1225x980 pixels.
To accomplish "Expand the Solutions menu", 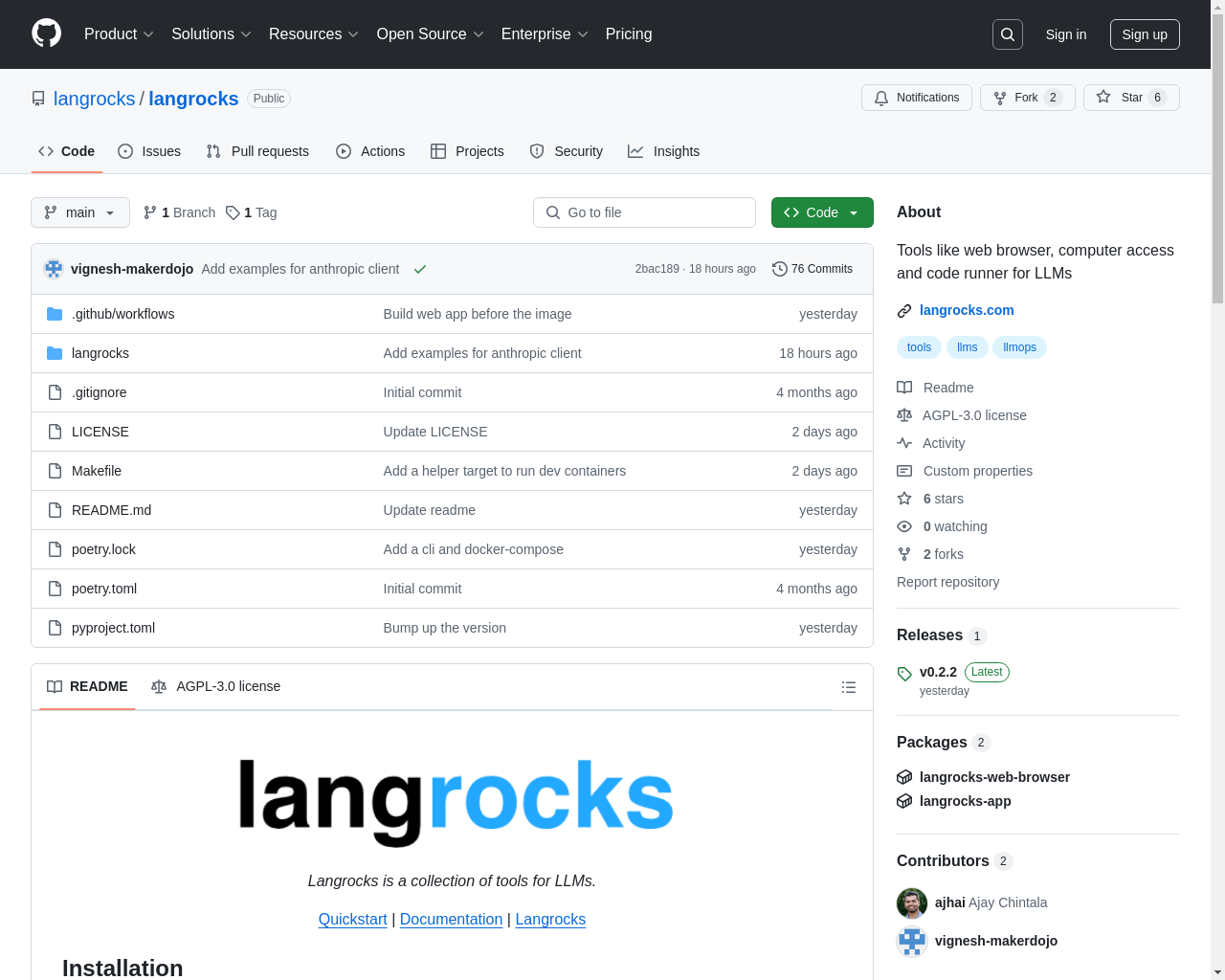I will (212, 33).
